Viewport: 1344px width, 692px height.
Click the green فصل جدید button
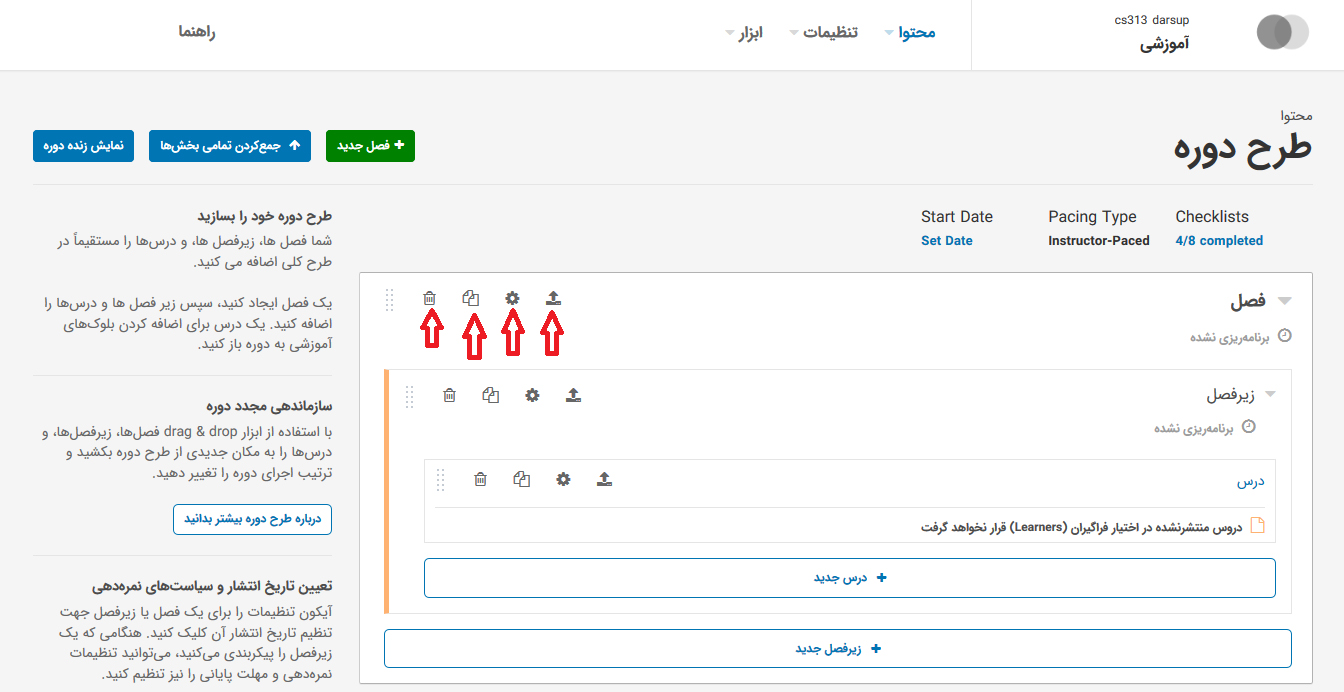point(370,146)
